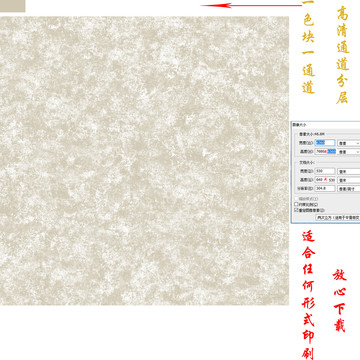Enable the Constrain Proportions checkbox
Screen dimensions: 360x360
296,204
